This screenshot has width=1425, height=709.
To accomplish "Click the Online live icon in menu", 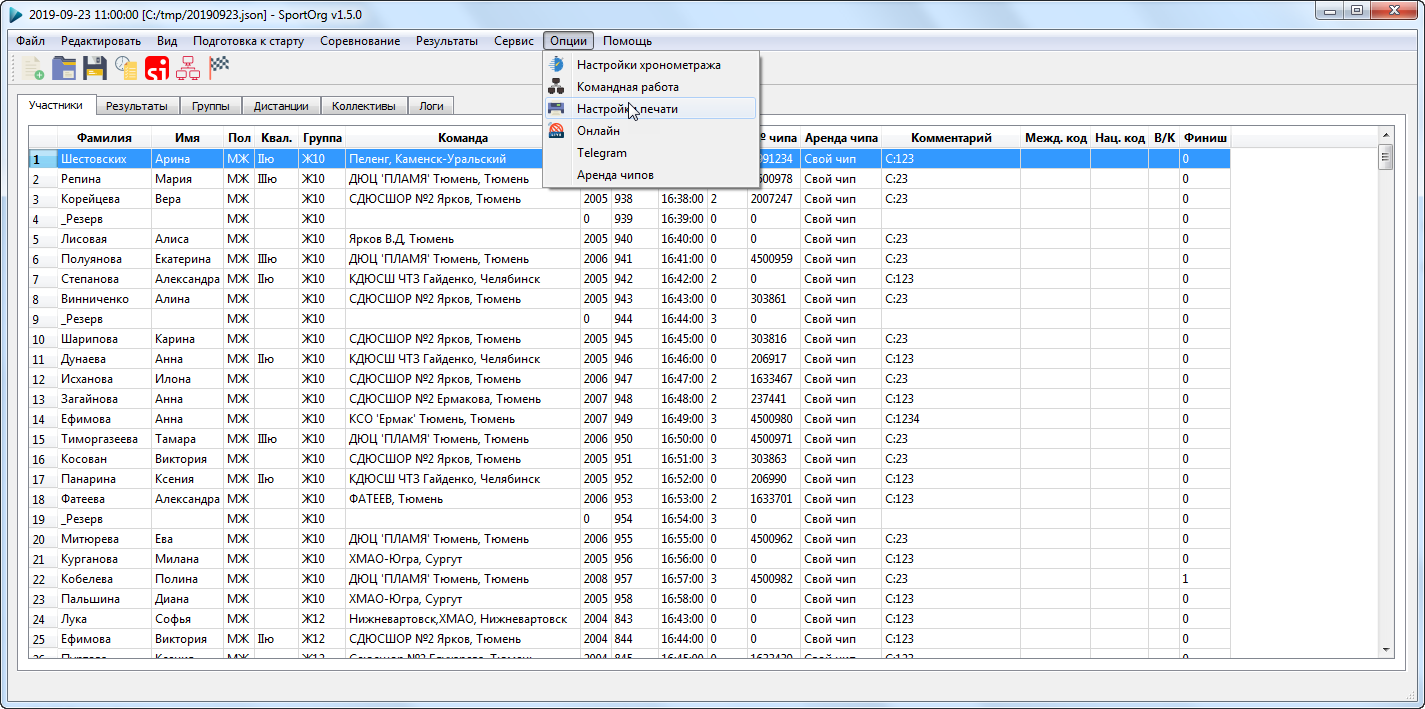I will pos(557,131).
